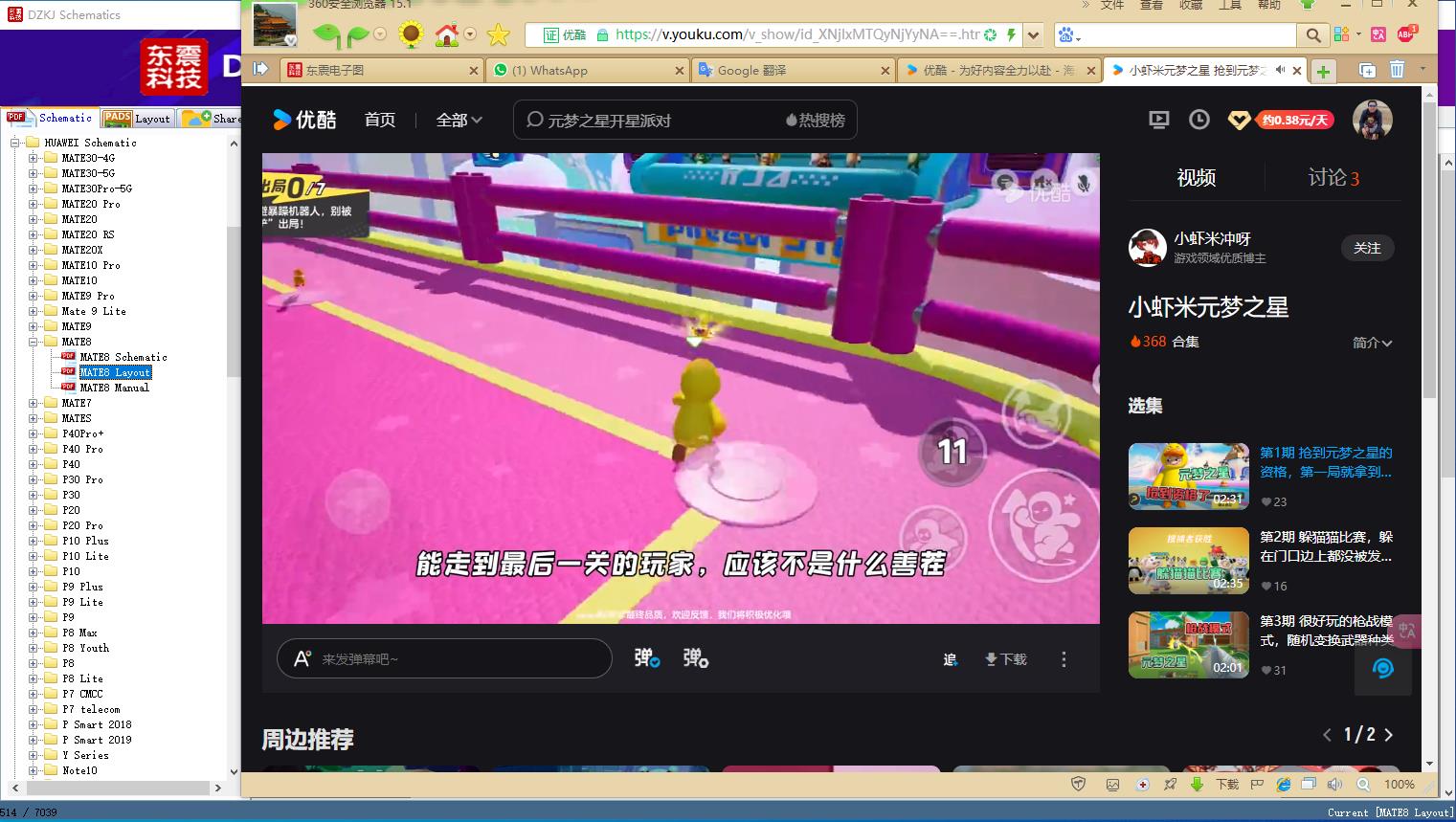Open the closed-tabs trash icon
The height and width of the screenshot is (822, 1456).
1397,70
